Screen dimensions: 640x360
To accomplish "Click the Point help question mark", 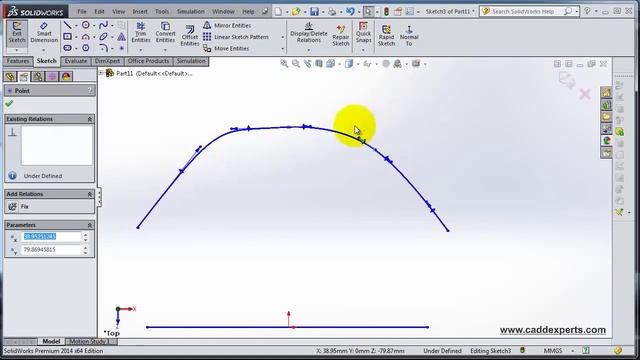I will [x=90, y=91].
